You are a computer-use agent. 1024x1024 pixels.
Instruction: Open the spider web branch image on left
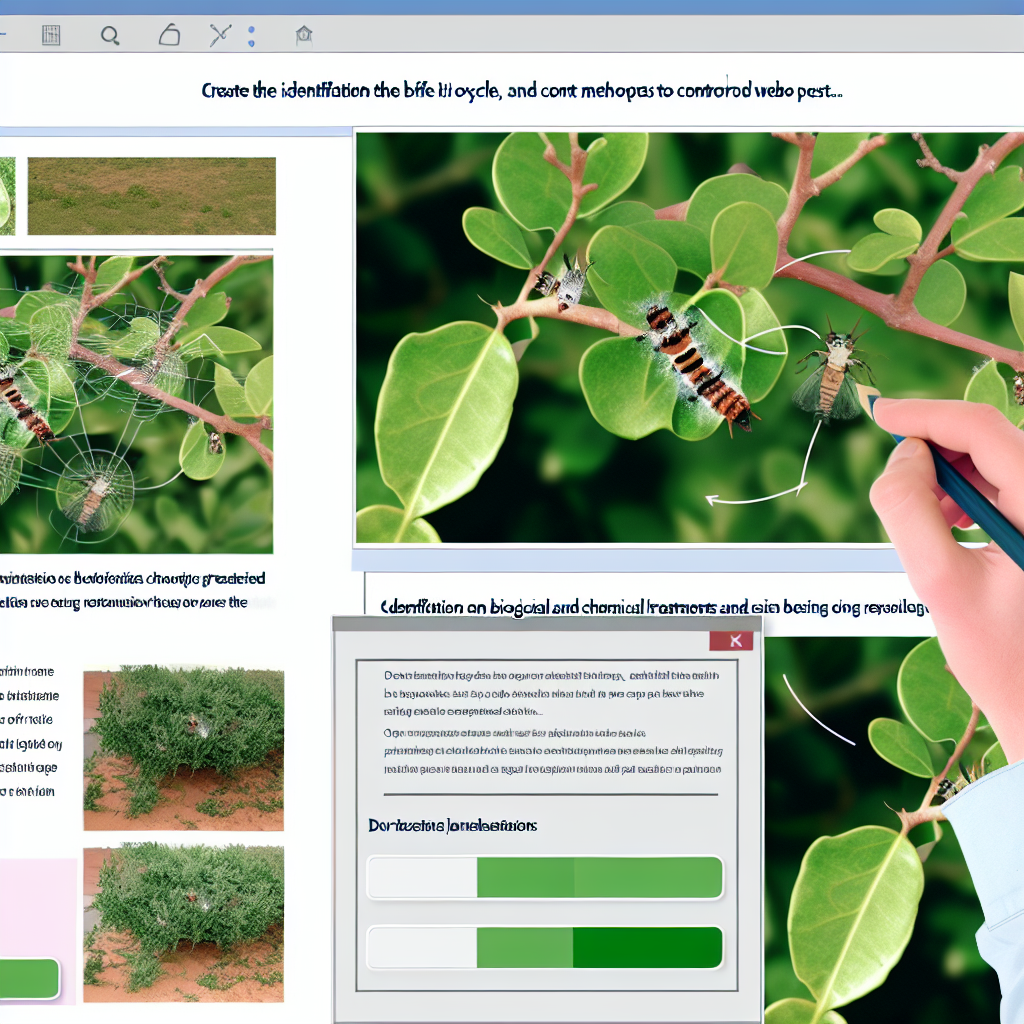click(x=136, y=403)
